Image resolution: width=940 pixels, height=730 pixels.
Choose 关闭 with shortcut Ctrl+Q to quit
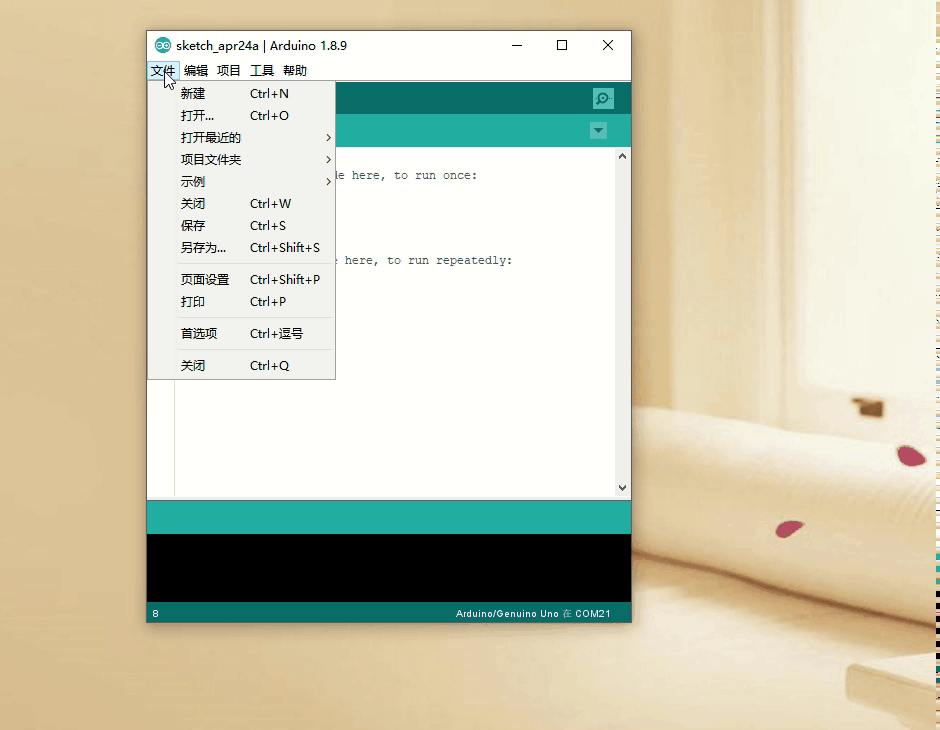pyautogui.click(x=242, y=366)
